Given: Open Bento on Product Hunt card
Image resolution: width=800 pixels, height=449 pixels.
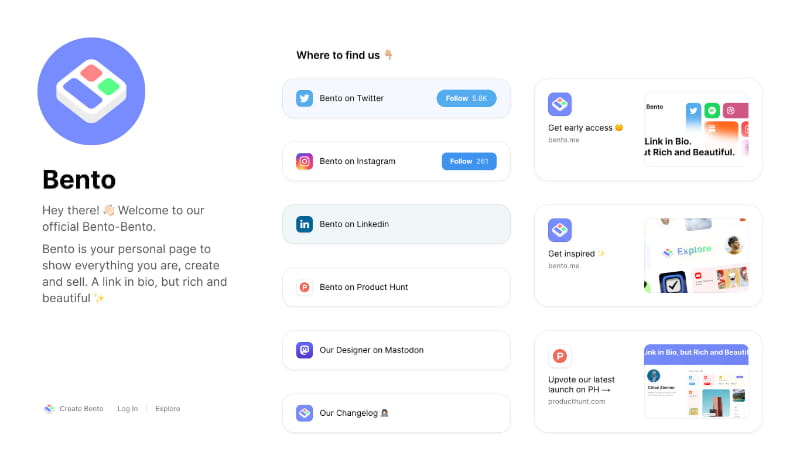Looking at the screenshot, I should click(396, 287).
